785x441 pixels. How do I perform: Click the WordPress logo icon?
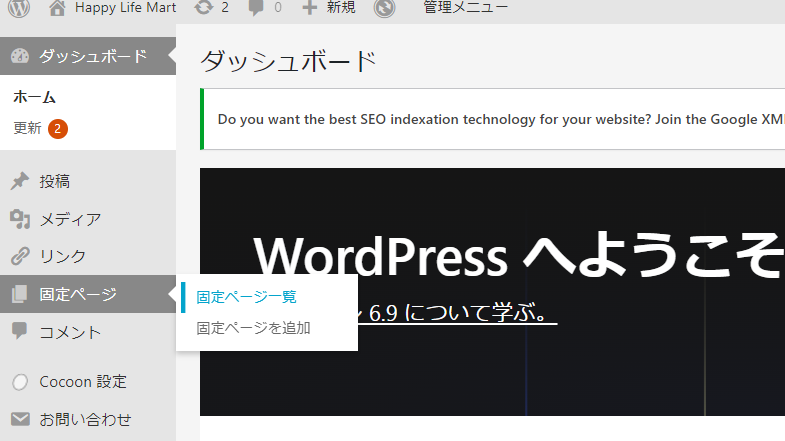20,8
